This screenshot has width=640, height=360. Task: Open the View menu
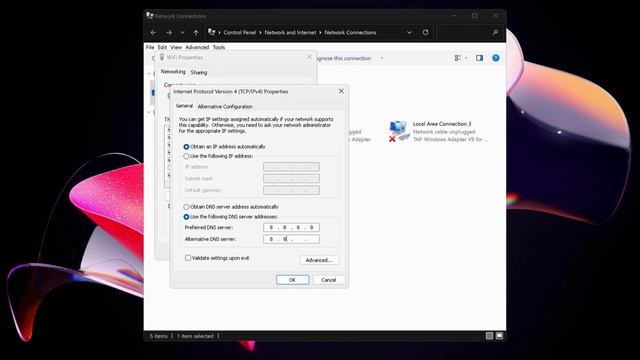click(176, 47)
